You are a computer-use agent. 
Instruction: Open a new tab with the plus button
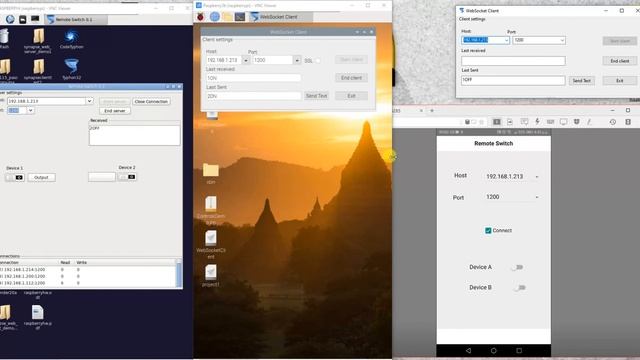click(x=432, y=110)
